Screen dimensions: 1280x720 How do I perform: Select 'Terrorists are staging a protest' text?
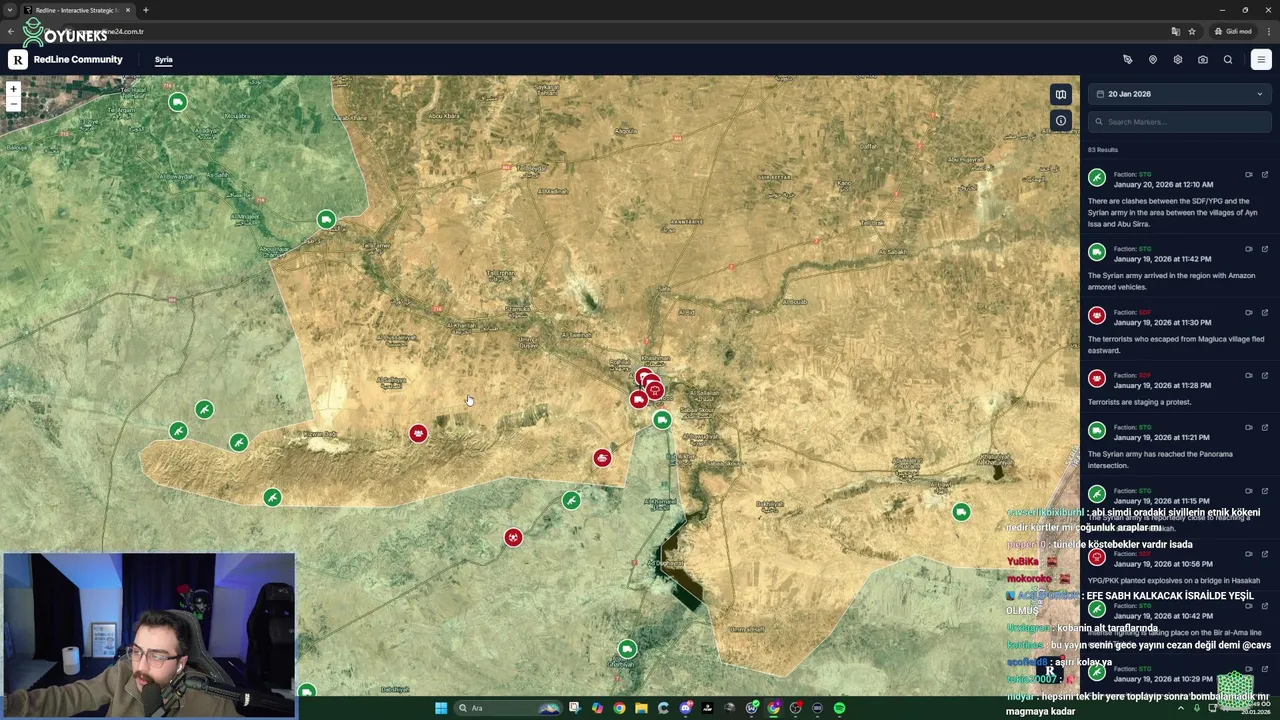coord(1139,402)
